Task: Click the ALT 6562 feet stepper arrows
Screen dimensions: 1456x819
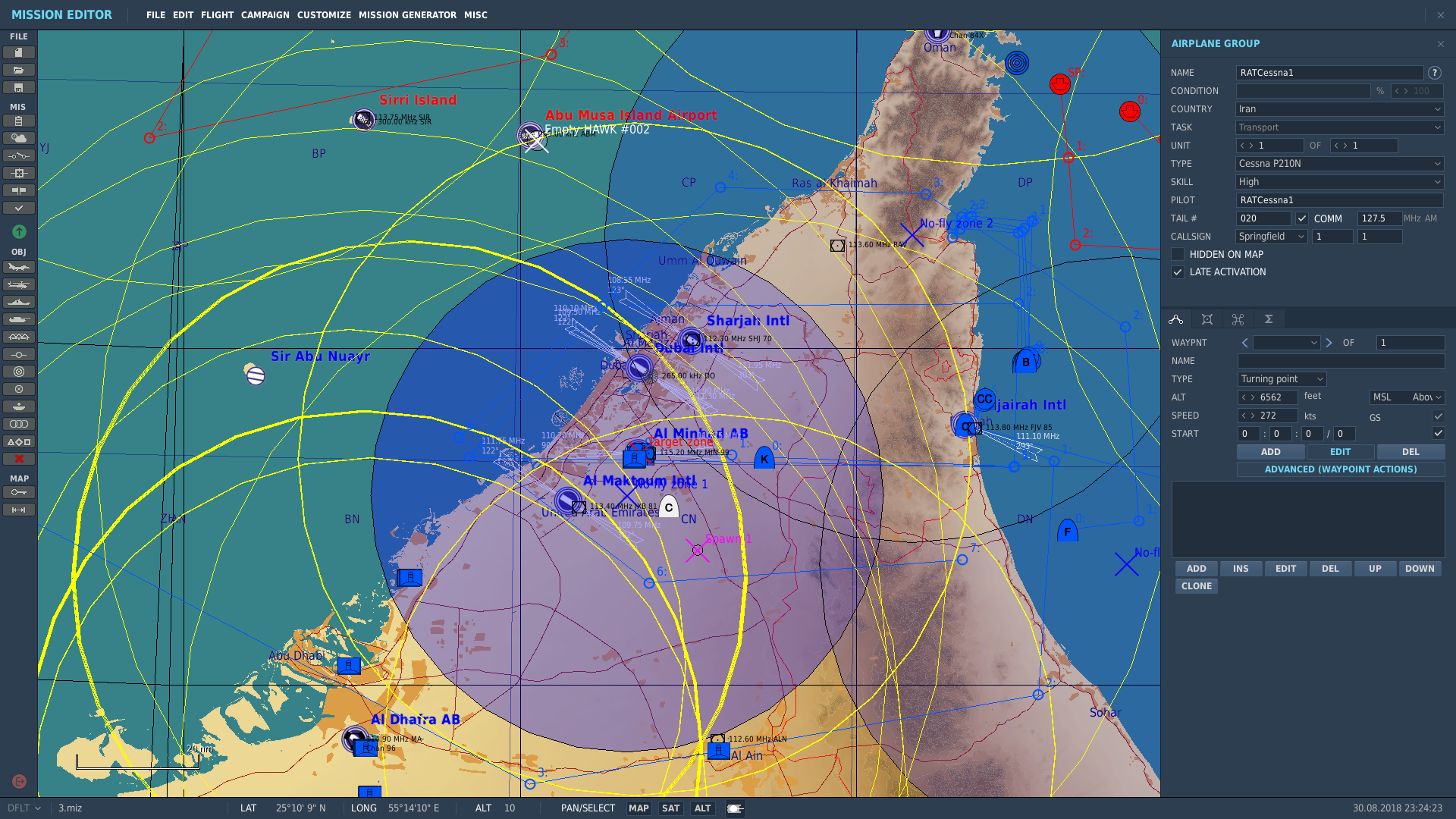Action: coord(1247,397)
